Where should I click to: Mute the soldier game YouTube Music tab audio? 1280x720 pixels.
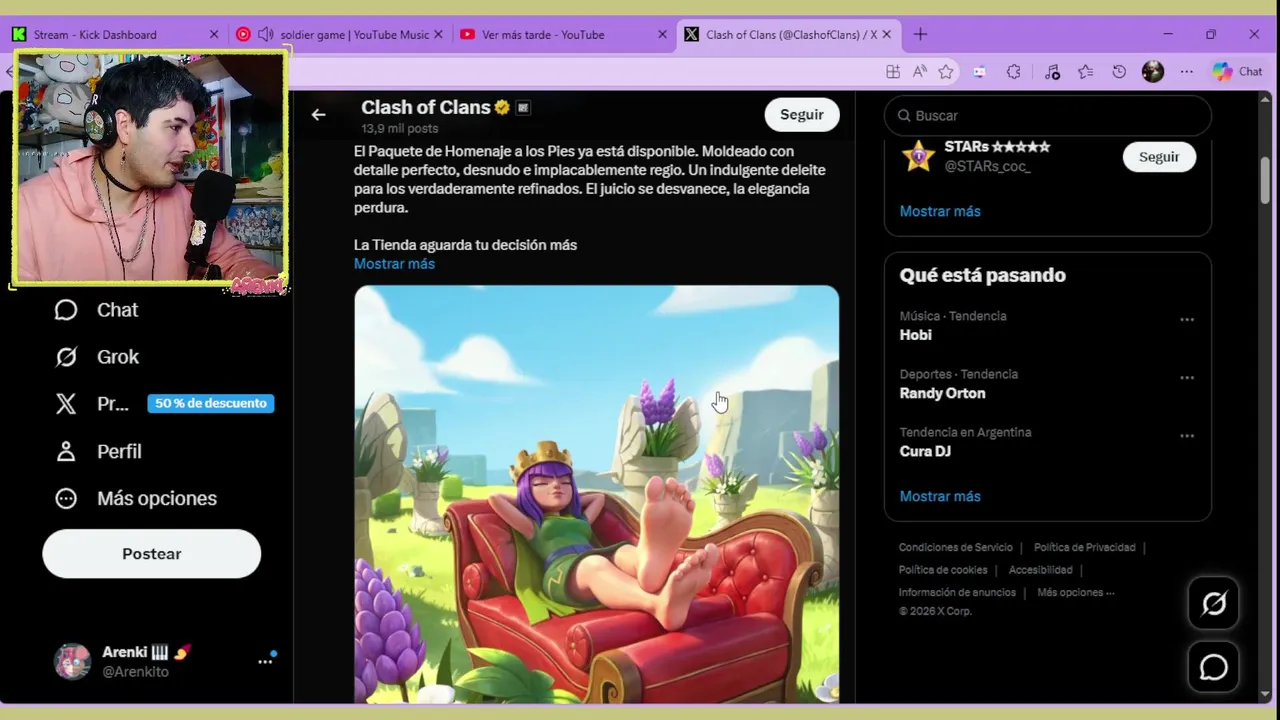tap(265, 34)
